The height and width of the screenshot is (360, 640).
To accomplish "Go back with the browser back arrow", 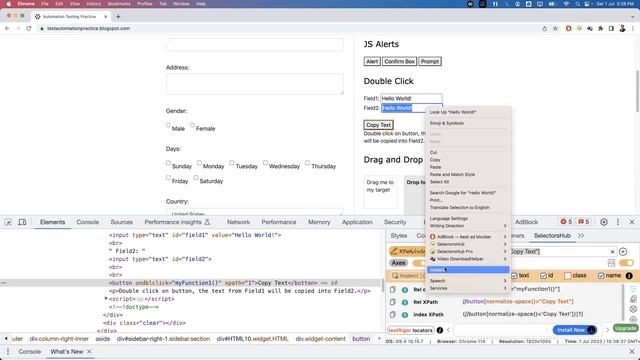I will pyautogui.click(x=7, y=28).
